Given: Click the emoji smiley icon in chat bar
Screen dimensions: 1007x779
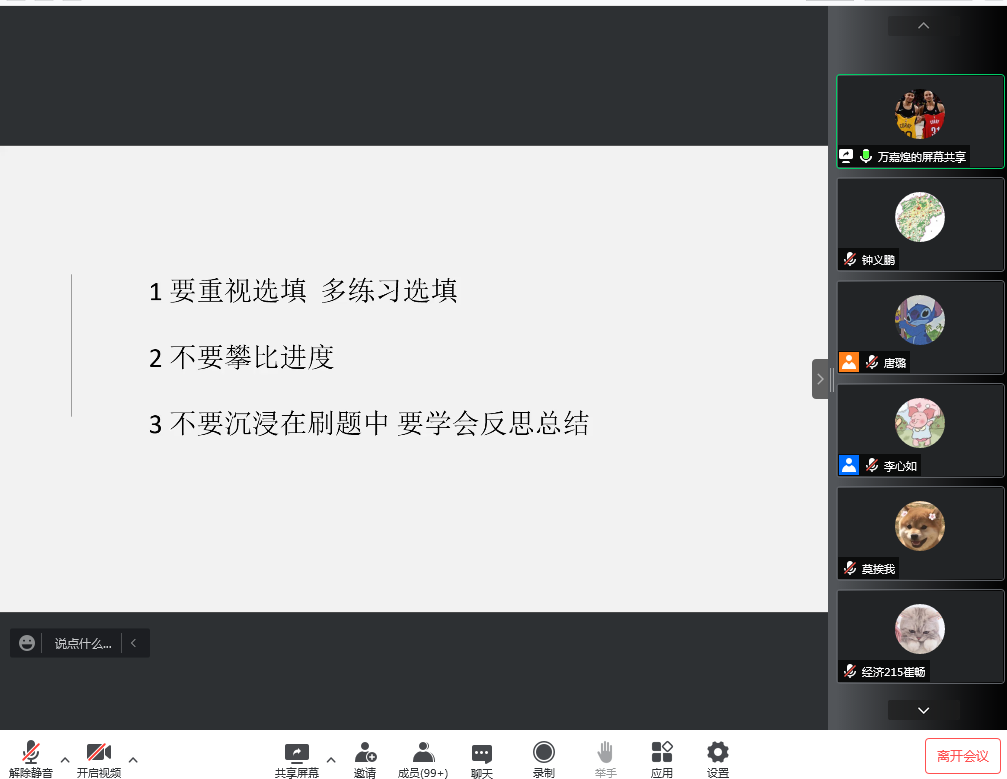Looking at the screenshot, I should point(27,643).
